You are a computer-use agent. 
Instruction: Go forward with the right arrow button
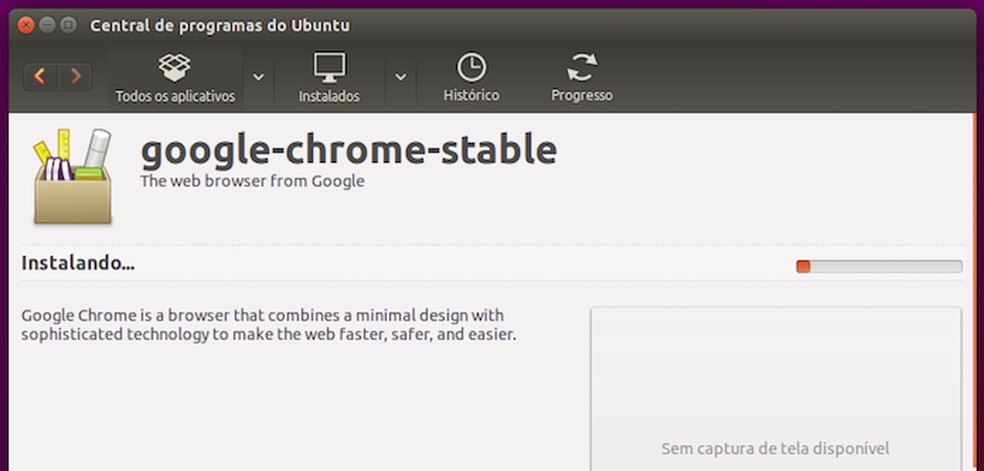pyautogui.click(x=75, y=77)
